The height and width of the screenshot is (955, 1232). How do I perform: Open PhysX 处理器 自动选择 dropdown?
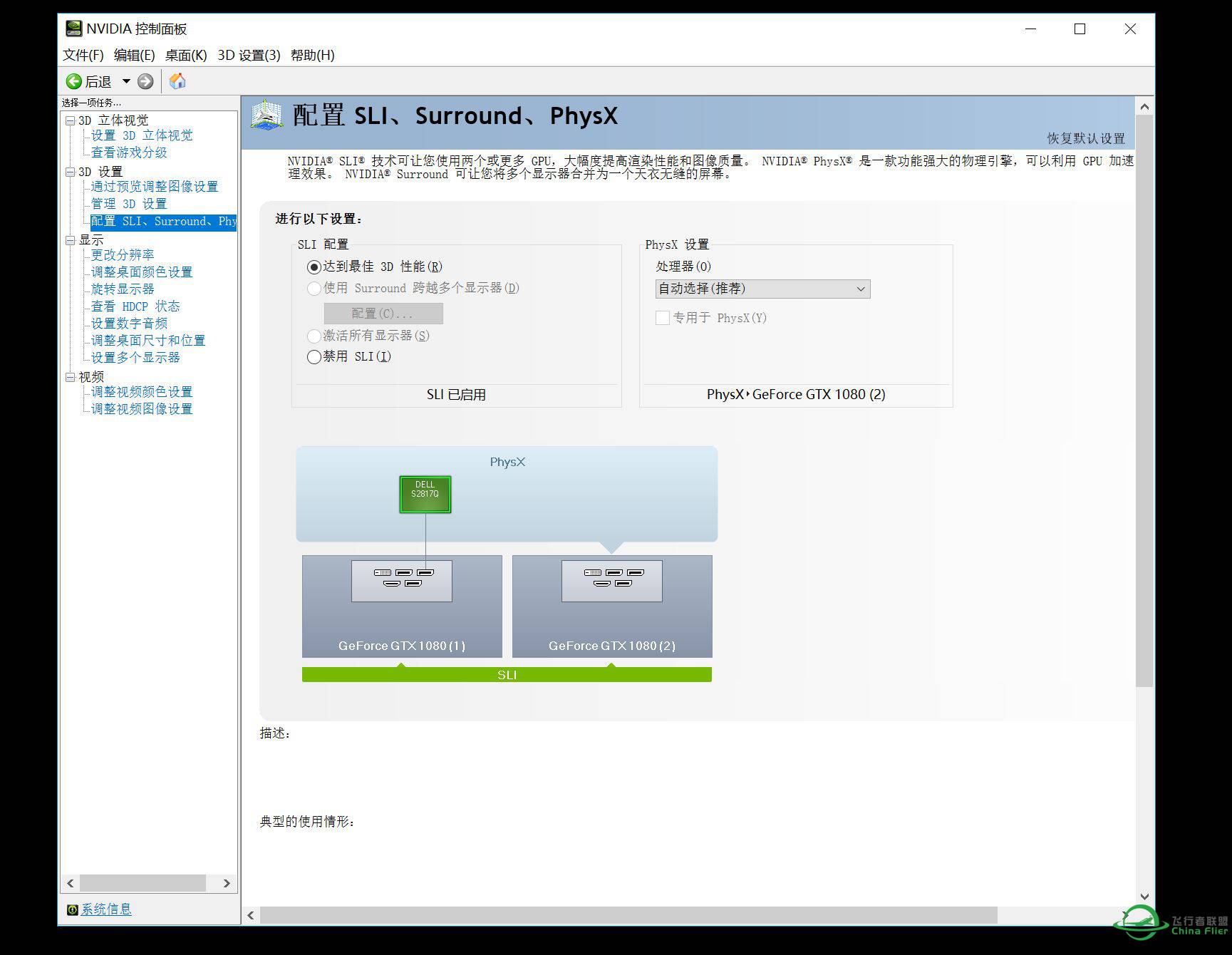click(762, 289)
